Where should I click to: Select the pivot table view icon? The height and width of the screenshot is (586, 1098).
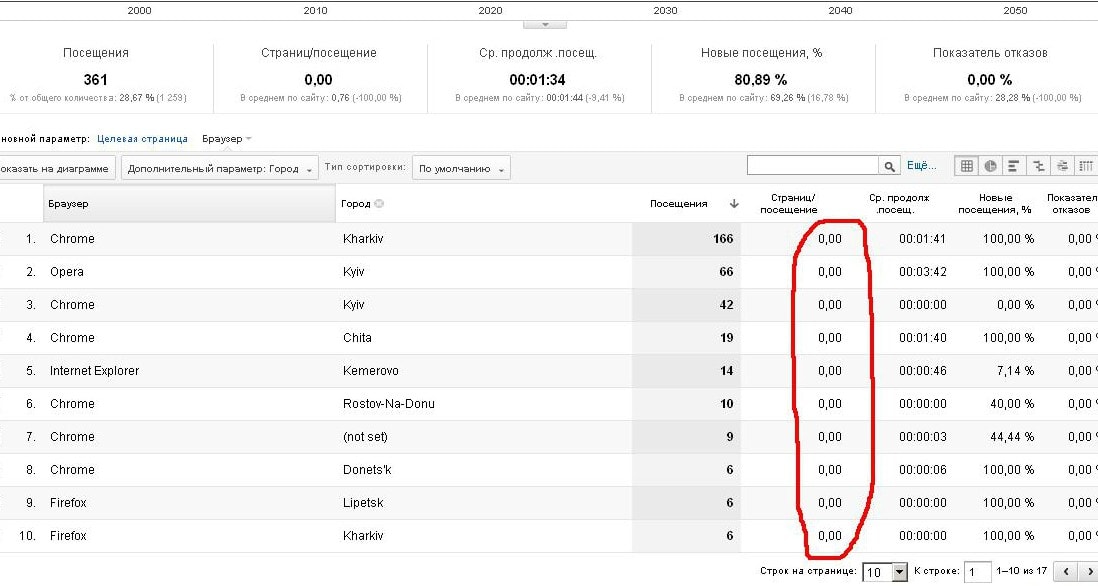[1086, 166]
